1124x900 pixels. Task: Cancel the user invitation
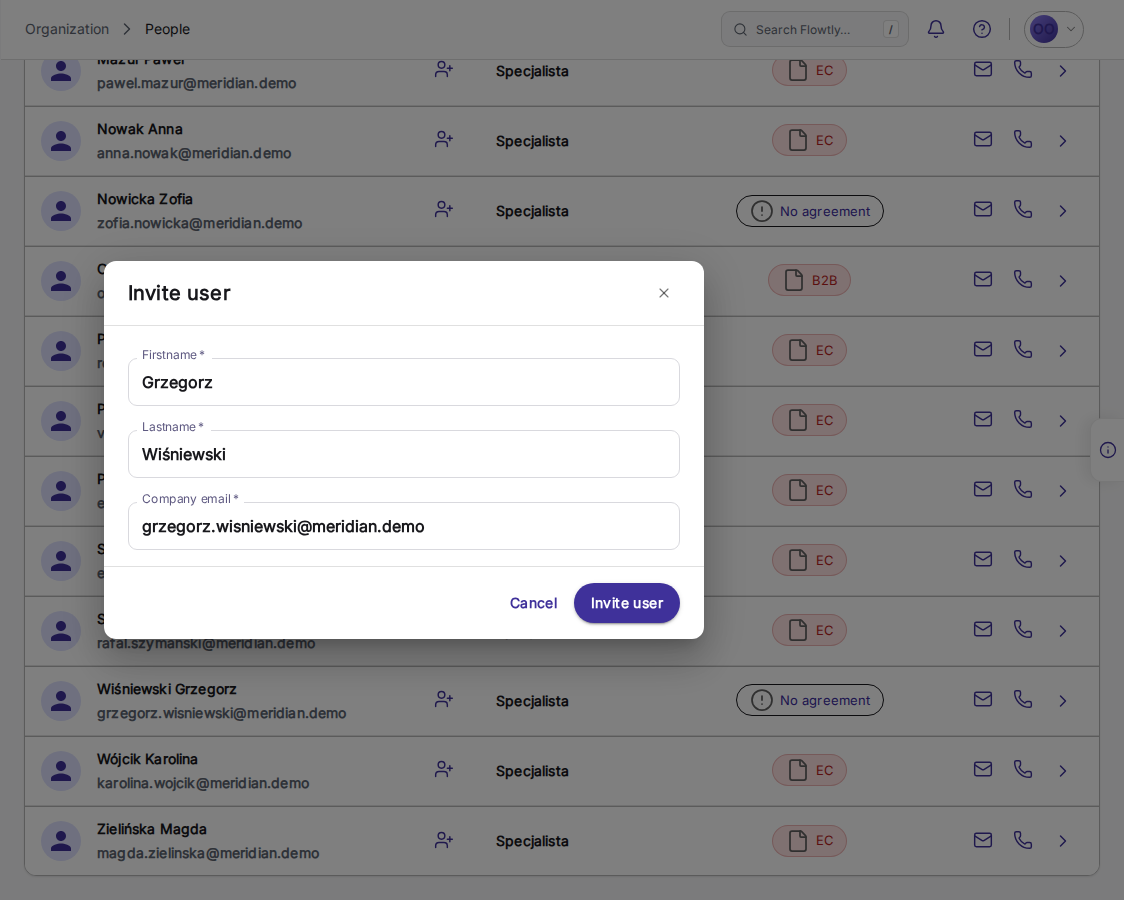(533, 603)
